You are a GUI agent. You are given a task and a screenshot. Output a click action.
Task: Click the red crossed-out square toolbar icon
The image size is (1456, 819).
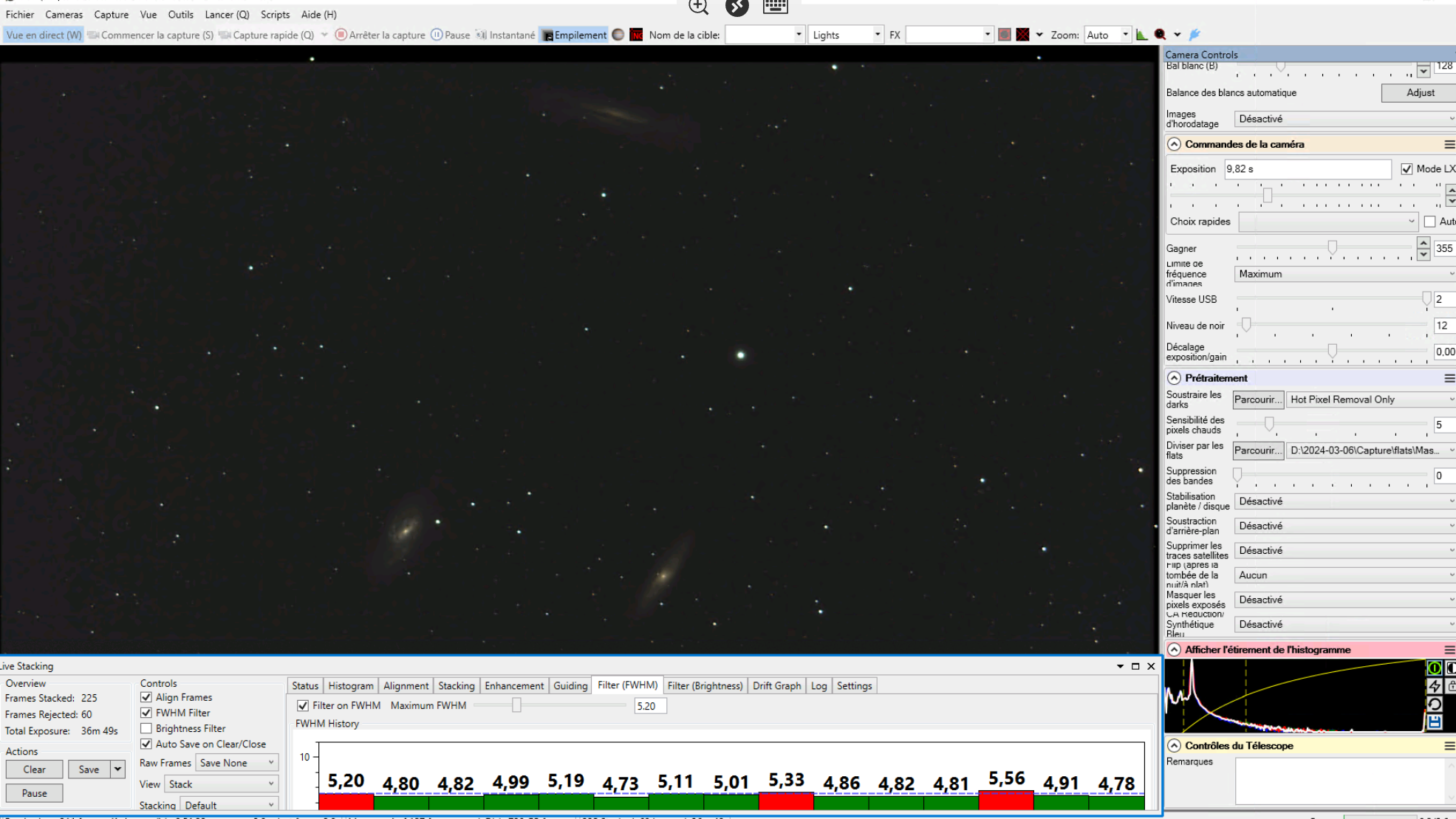point(1023,35)
